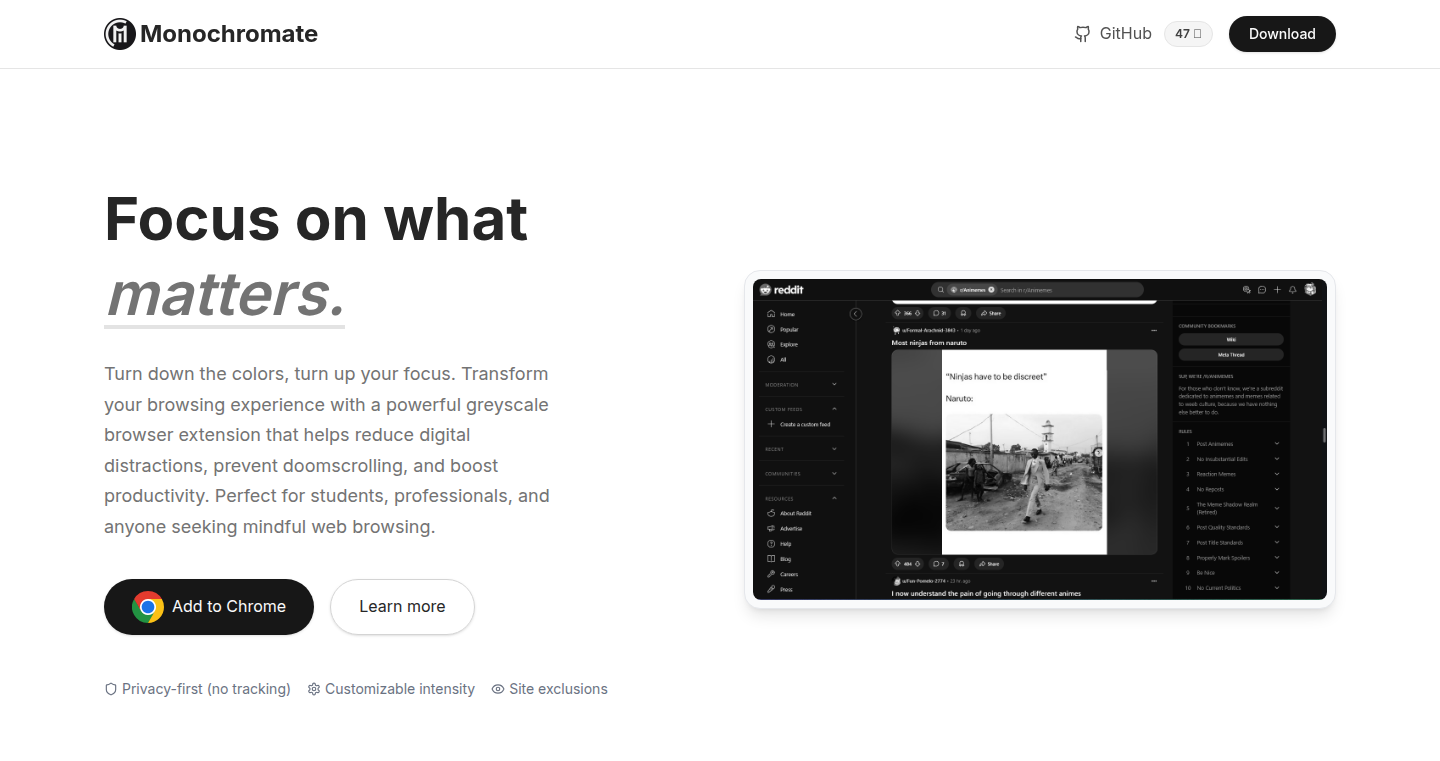Viewport: 1440px width, 761px height.
Task: Click the Customizable intensity text
Action: [x=400, y=689]
